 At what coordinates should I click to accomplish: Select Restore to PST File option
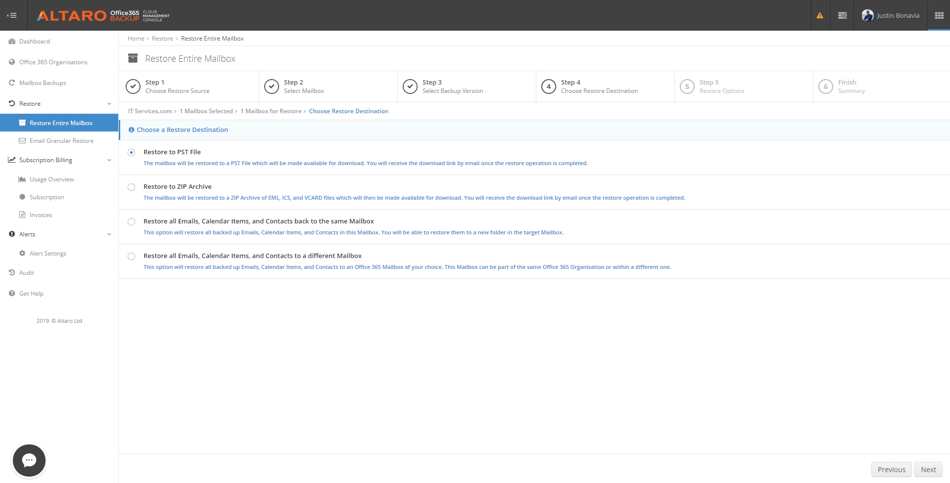(x=131, y=152)
